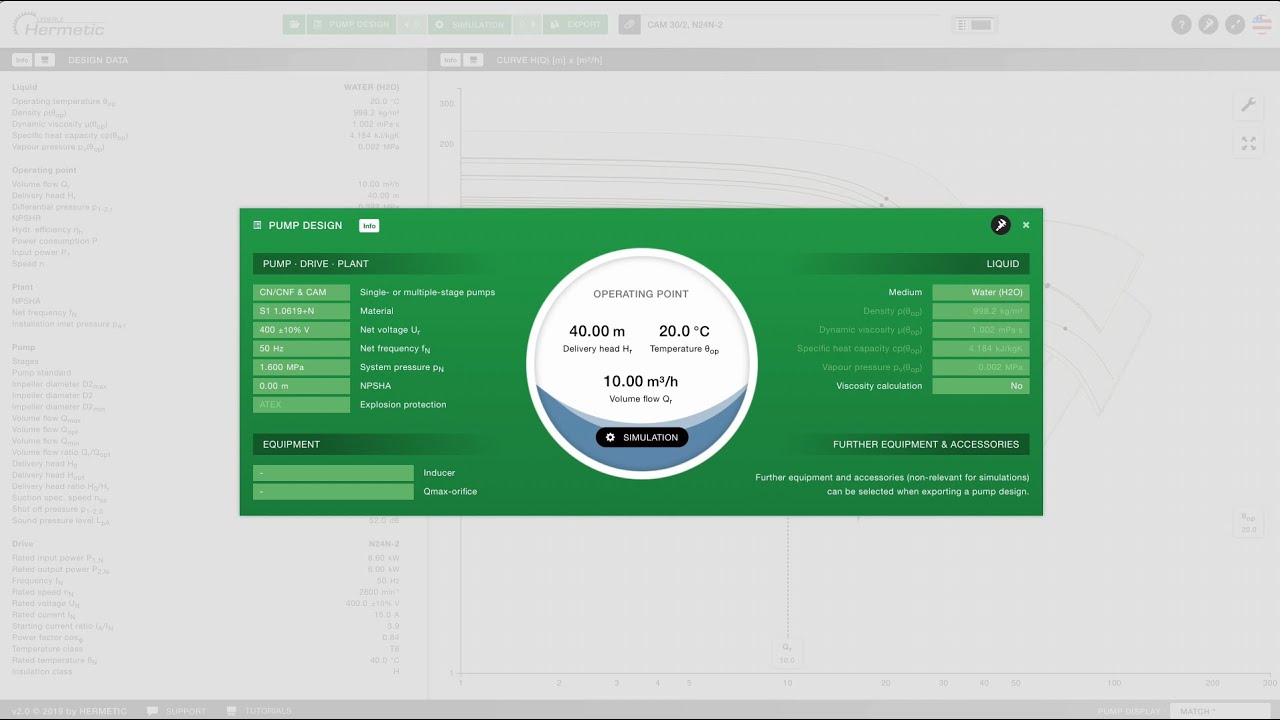1280x720 pixels.
Task: Open the Info badge next to Pump Design title
Action: click(x=369, y=226)
